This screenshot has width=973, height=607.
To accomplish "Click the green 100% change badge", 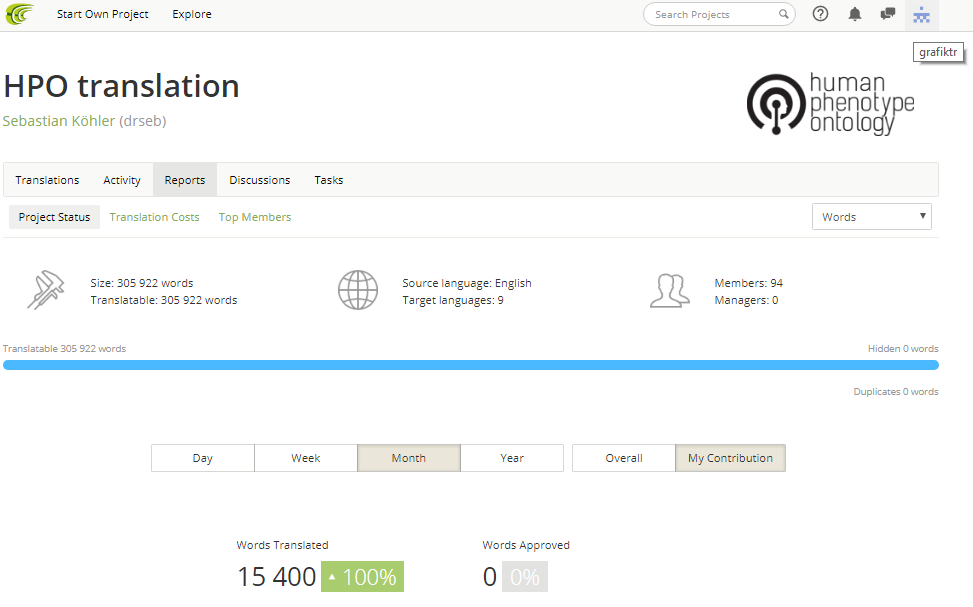I will click(362, 577).
